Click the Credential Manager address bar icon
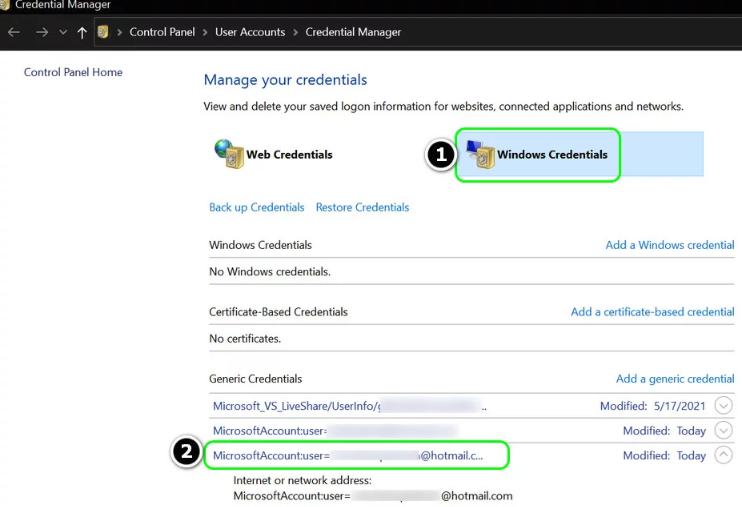This screenshot has width=742, height=507. (103, 32)
